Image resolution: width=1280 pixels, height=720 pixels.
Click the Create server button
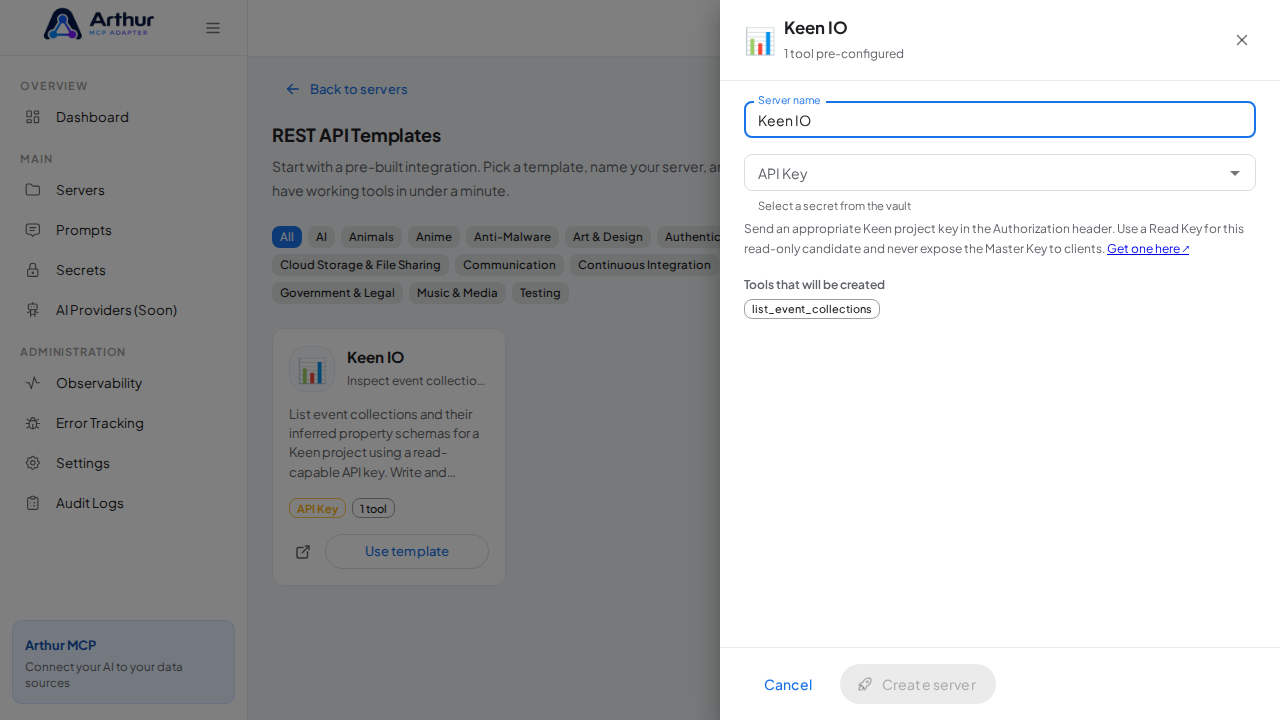pyautogui.click(x=918, y=684)
